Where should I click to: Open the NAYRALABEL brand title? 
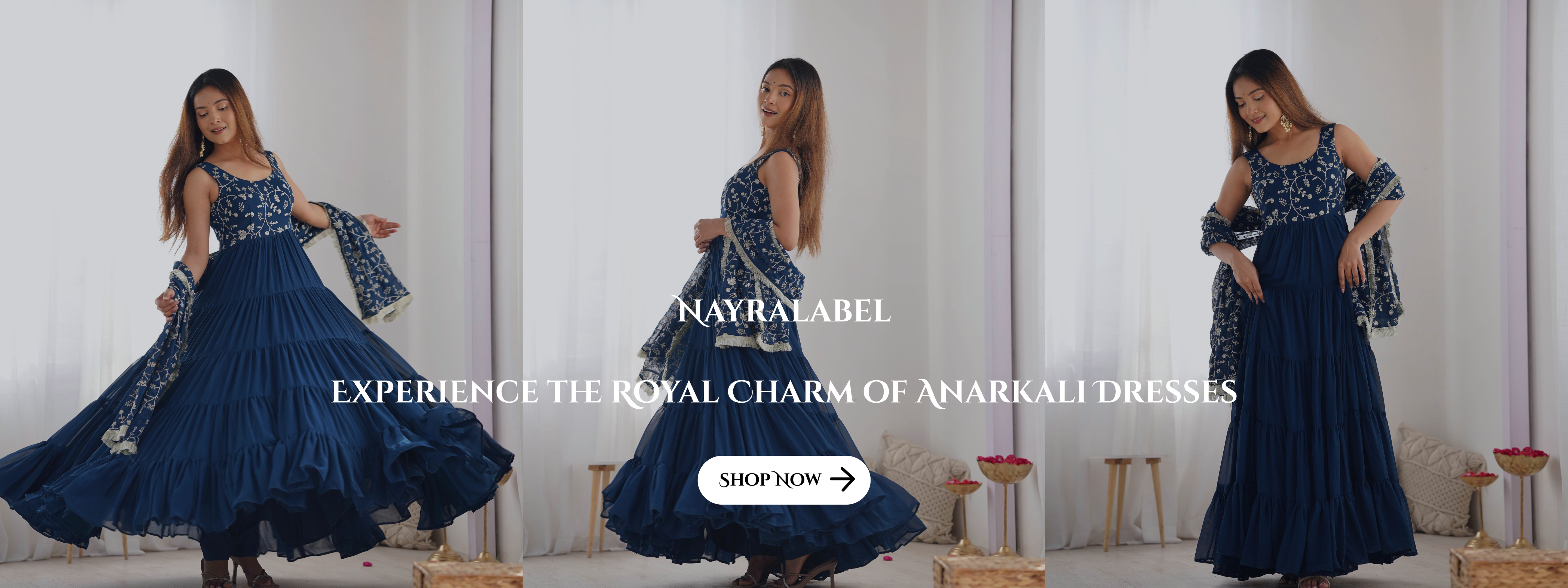point(784,310)
